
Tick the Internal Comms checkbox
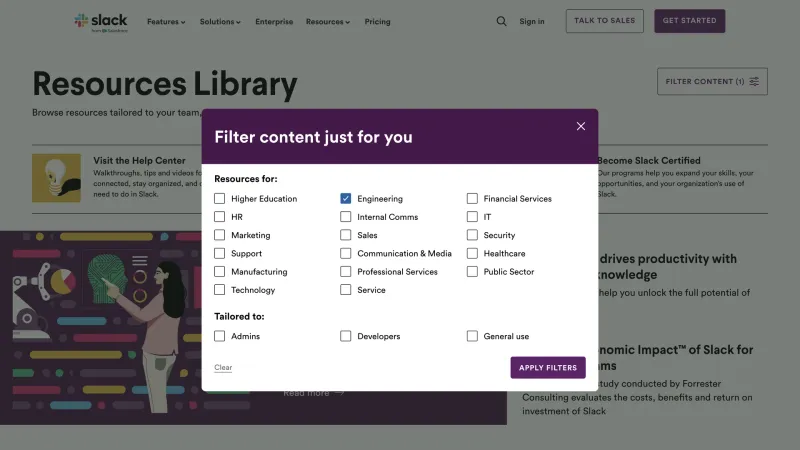(345, 217)
